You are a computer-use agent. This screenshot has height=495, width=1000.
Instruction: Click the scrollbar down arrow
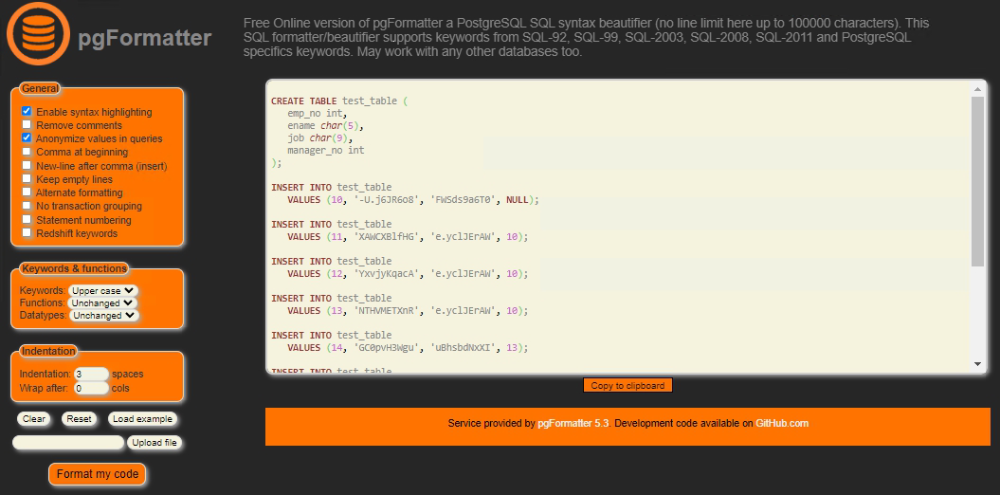tap(978, 364)
